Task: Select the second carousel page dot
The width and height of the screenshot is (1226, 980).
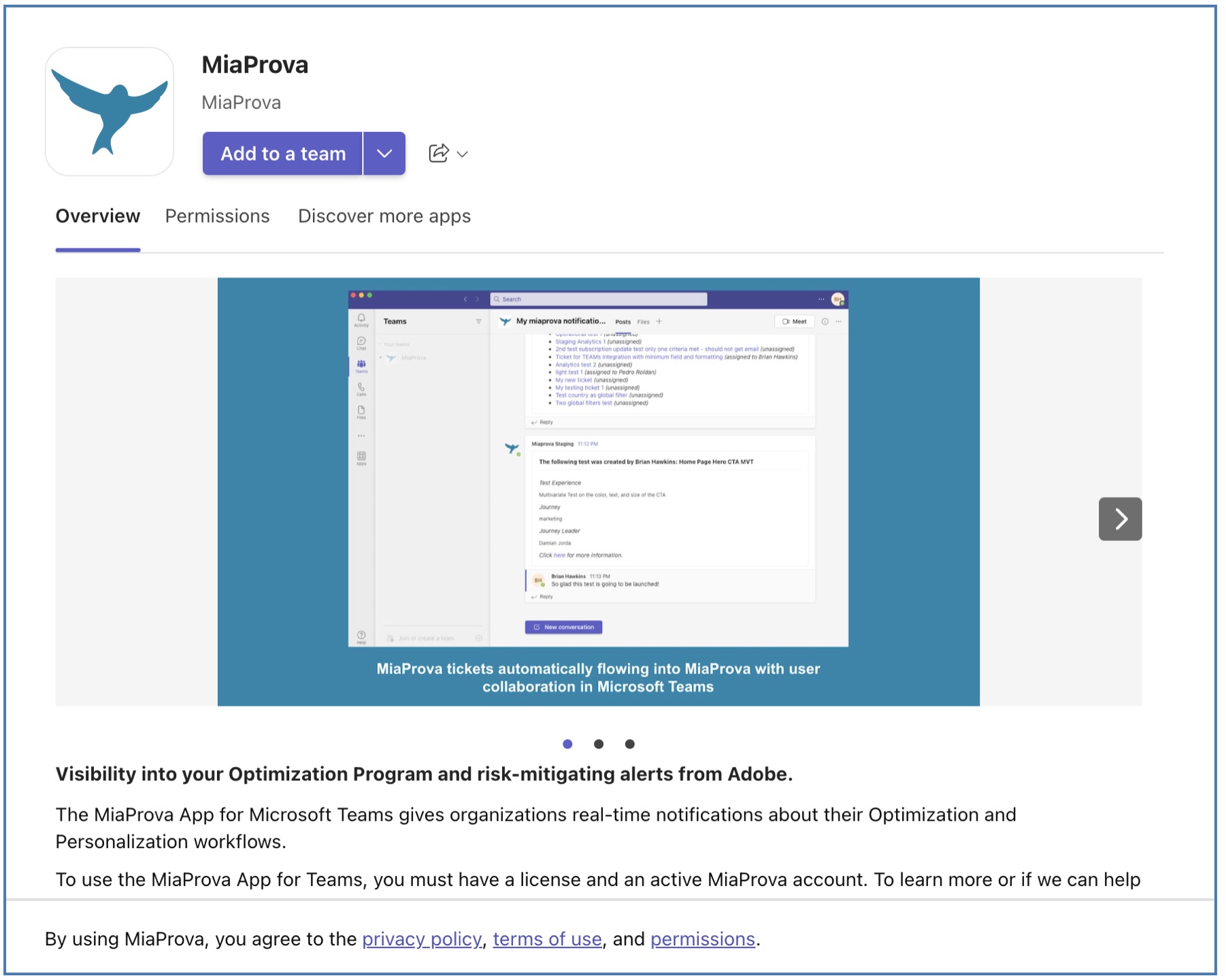Action: coord(599,744)
